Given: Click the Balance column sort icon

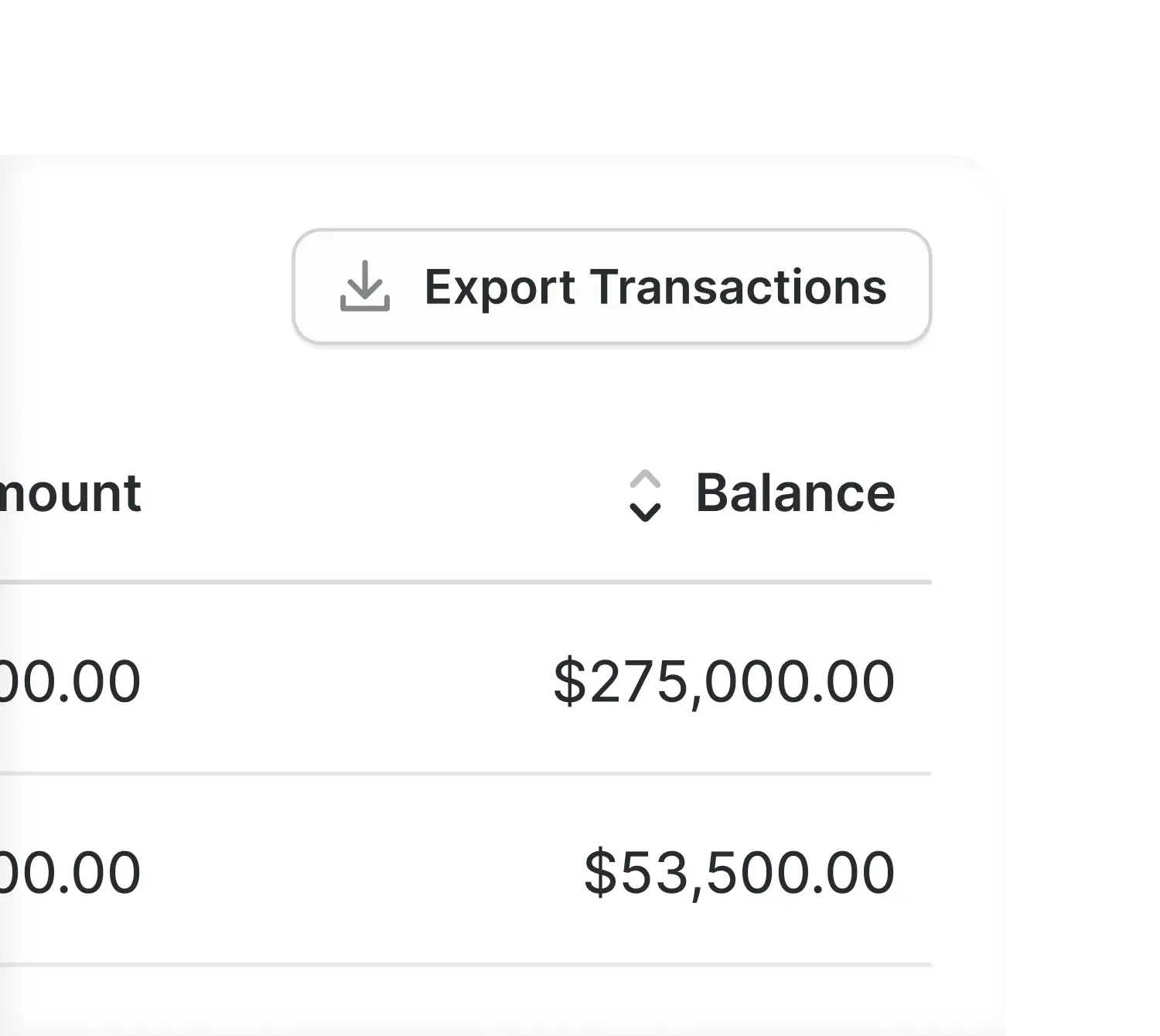Looking at the screenshot, I should [645, 495].
